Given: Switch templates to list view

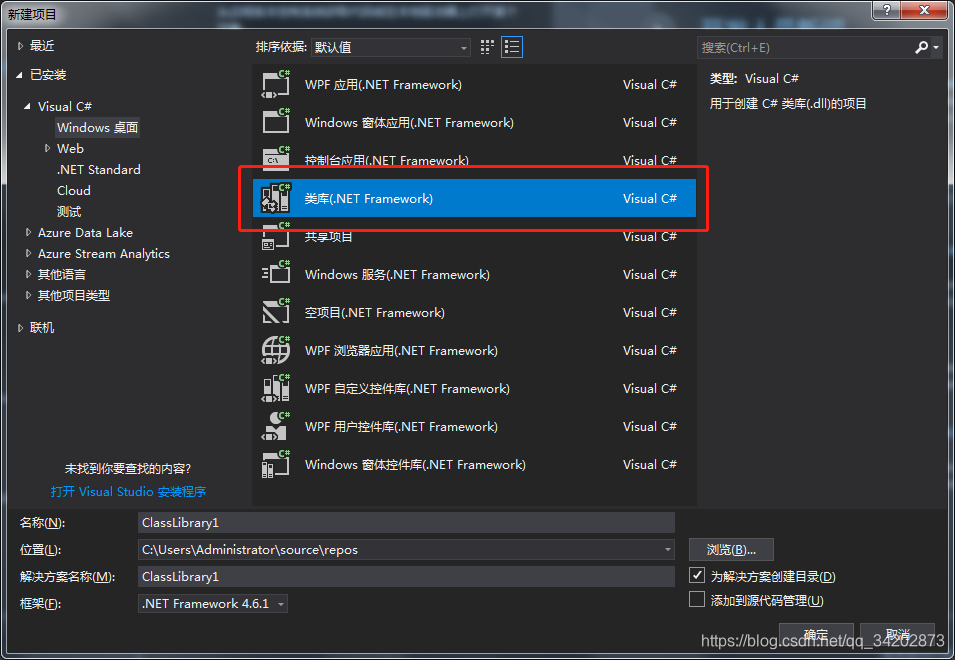Looking at the screenshot, I should [x=512, y=46].
